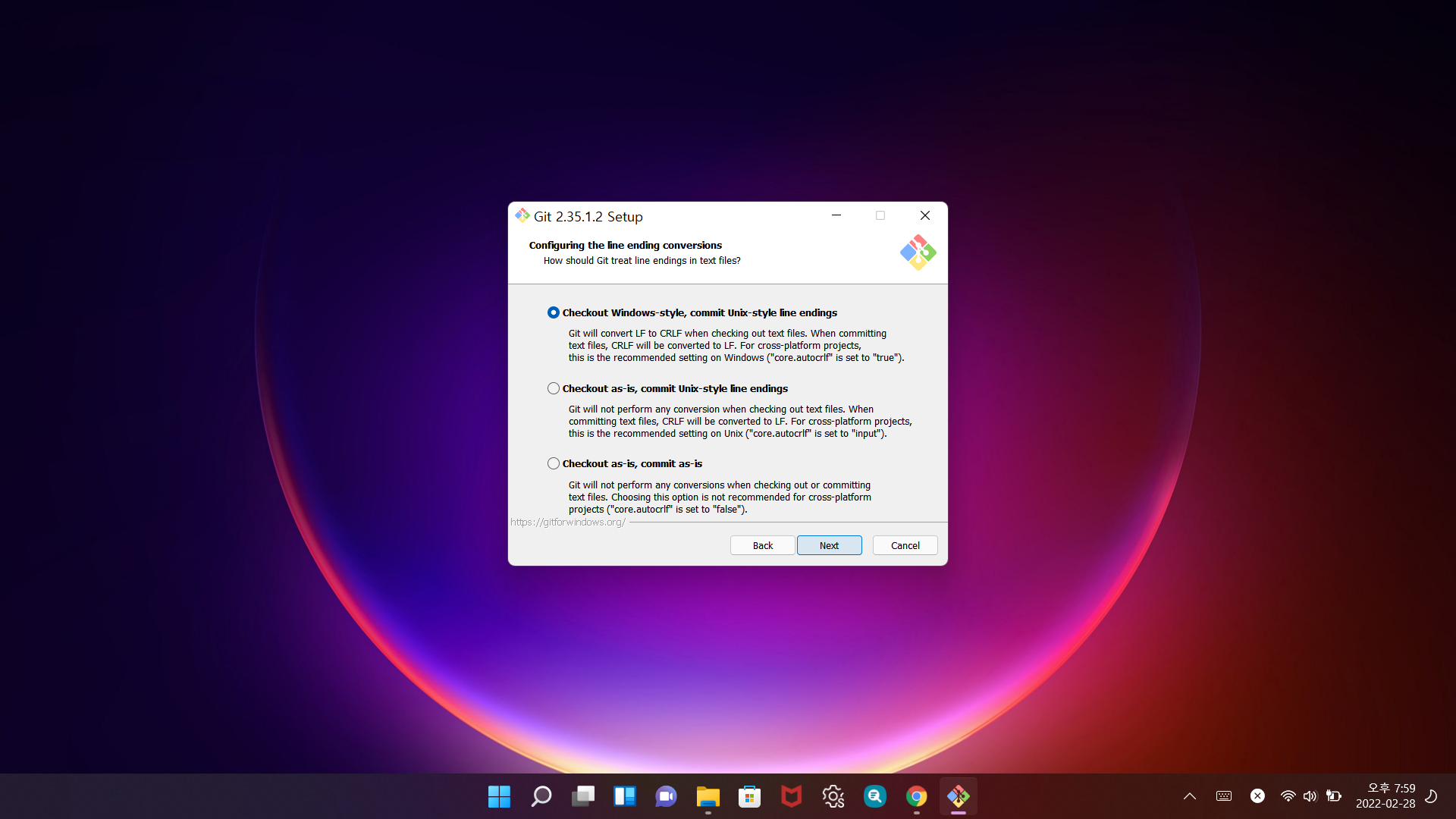The height and width of the screenshot is (819, 1456).
Task: Open the gitforwindows.org link
Action: click(x=567, y=522)
